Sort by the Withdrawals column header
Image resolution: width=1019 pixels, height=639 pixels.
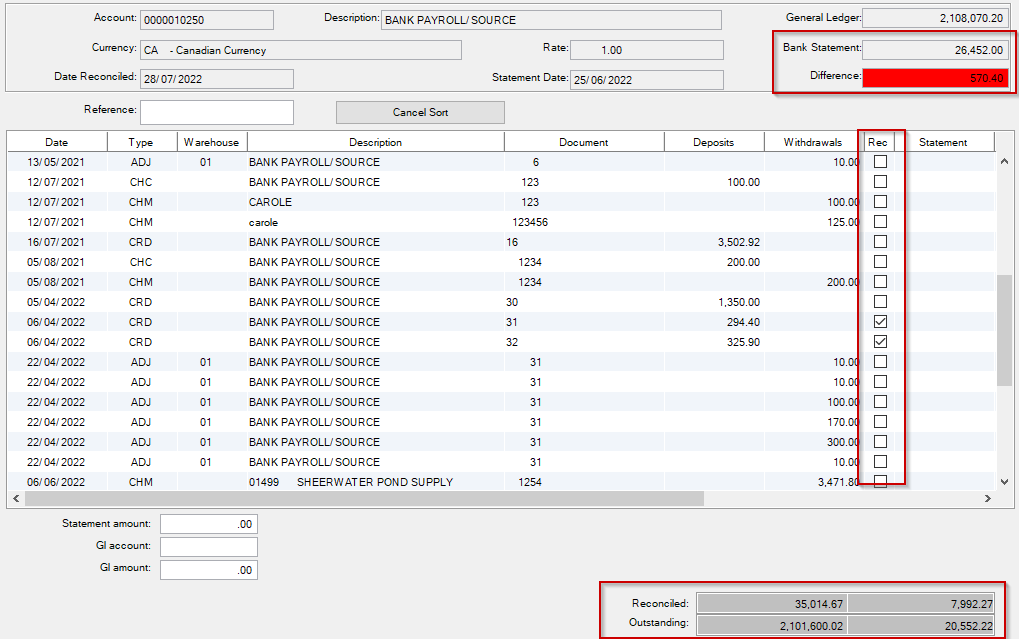(x=811, y=142)
